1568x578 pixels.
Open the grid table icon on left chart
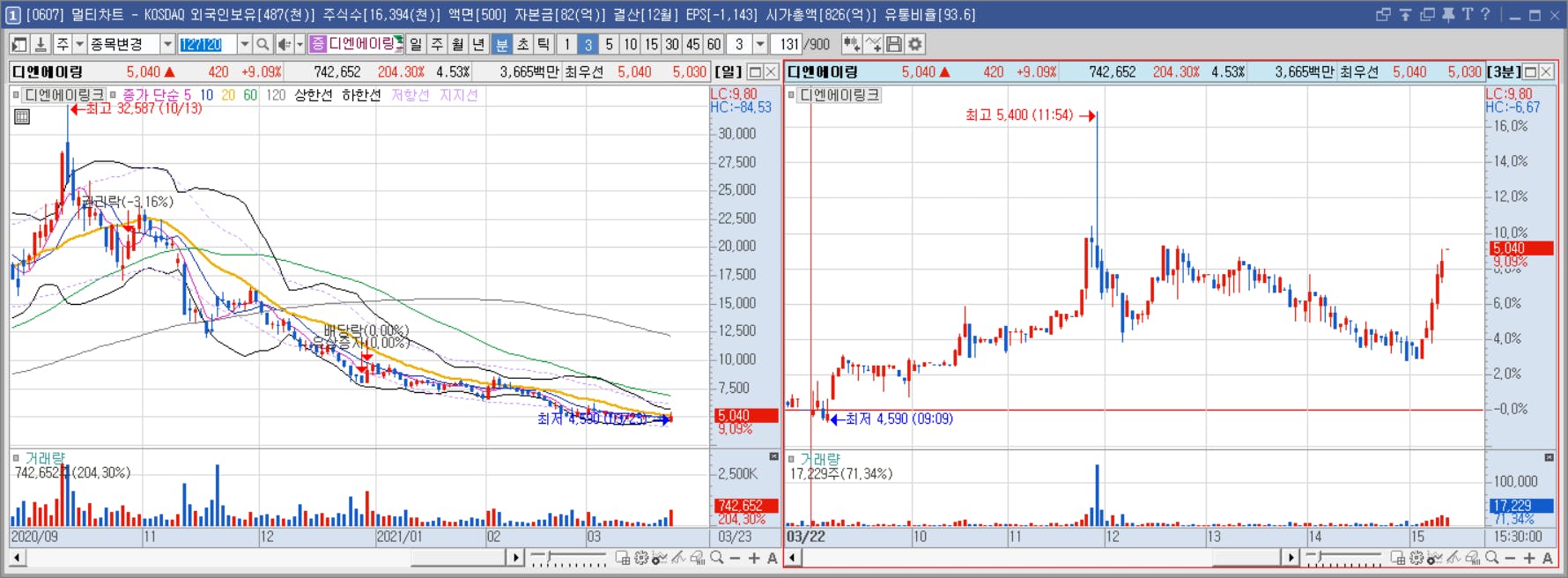click(22, 116)
